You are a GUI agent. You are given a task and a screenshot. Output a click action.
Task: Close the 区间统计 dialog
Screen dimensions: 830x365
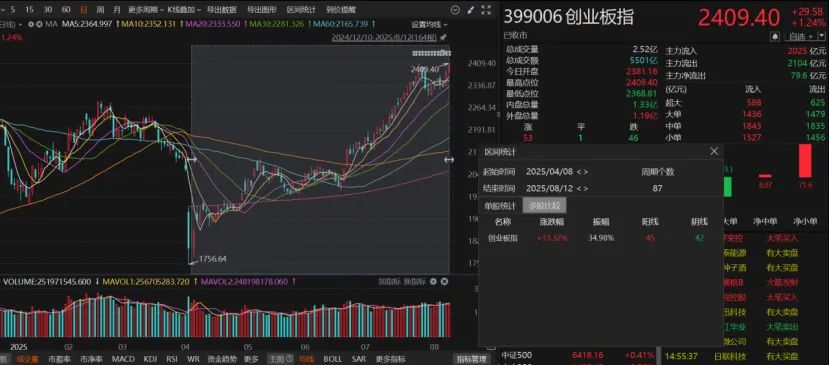point(714,151)
